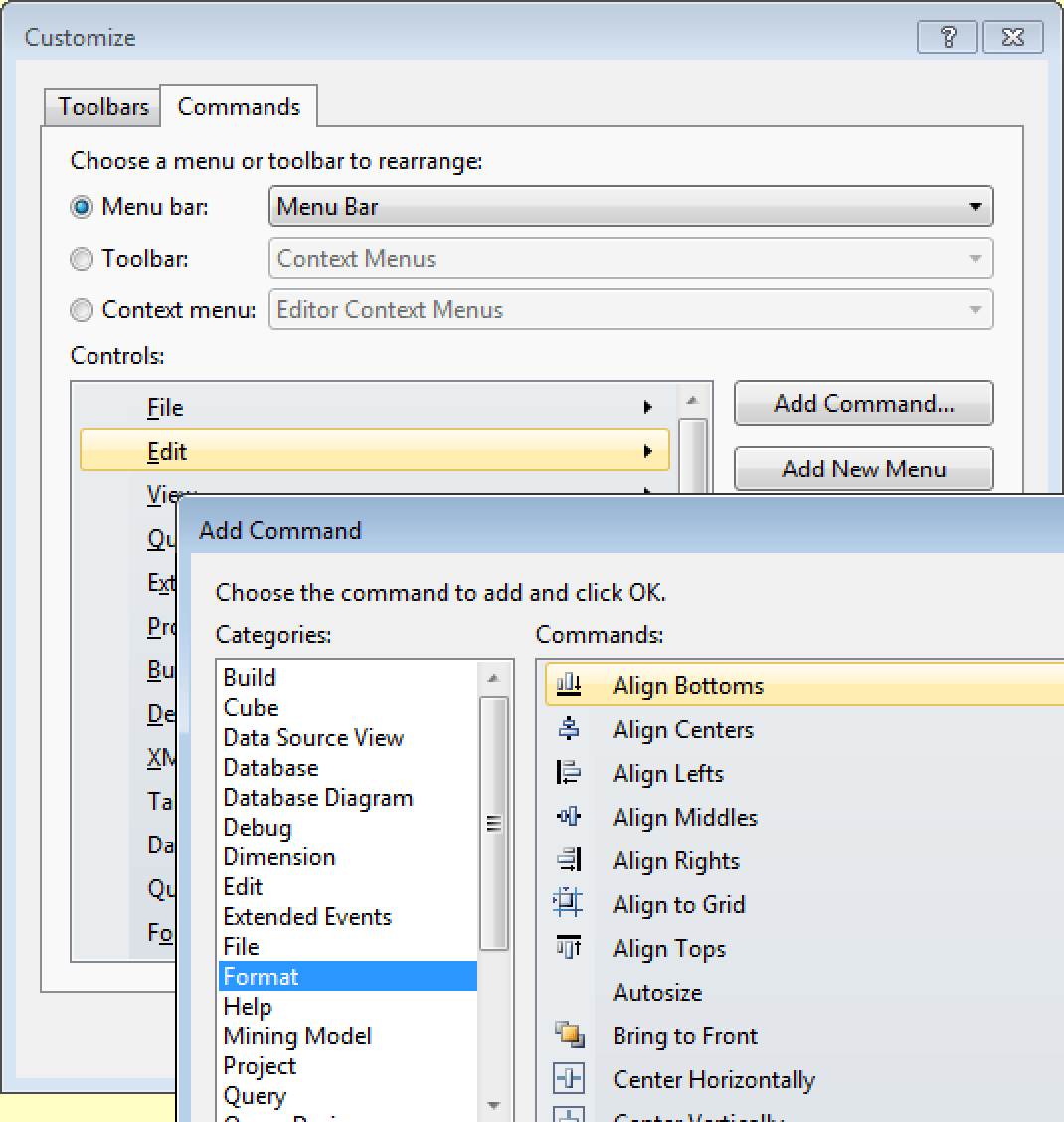Screen dimensions: 1064x1122
Task: Open the disabled Context Menus toolbar dropdown
Action: coord(631,258)
